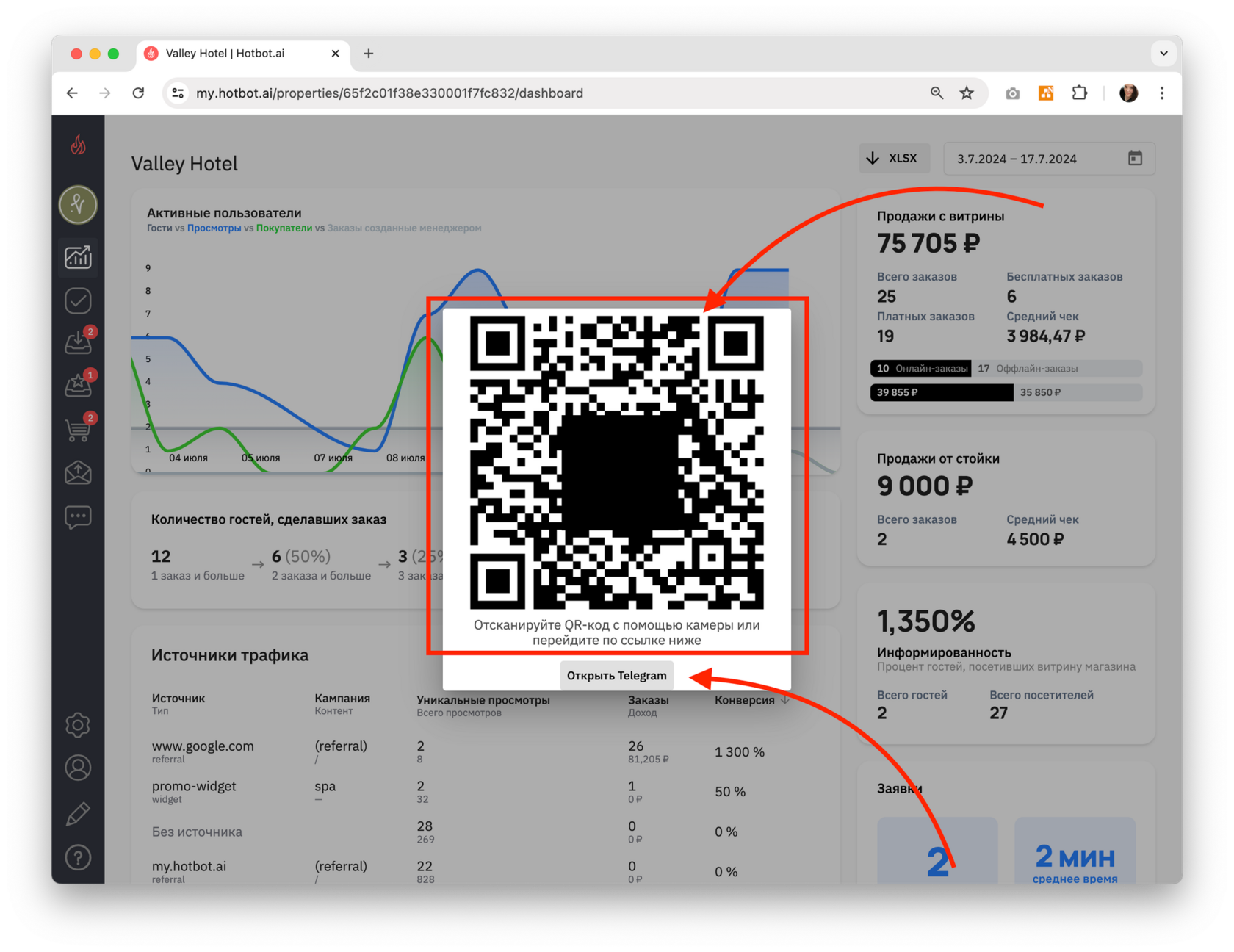Click the Hotbot flame logo in the sidebar

[x=78, y=145]
